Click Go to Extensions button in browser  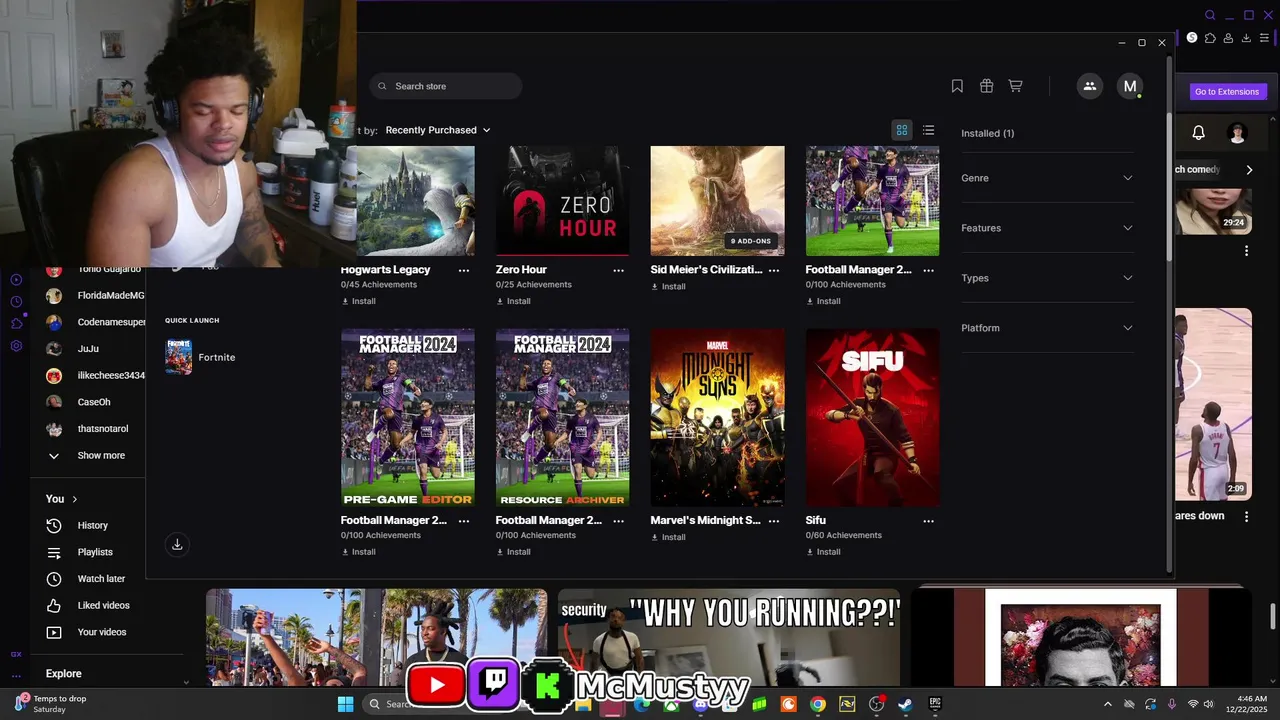[x=1227, y=92]
